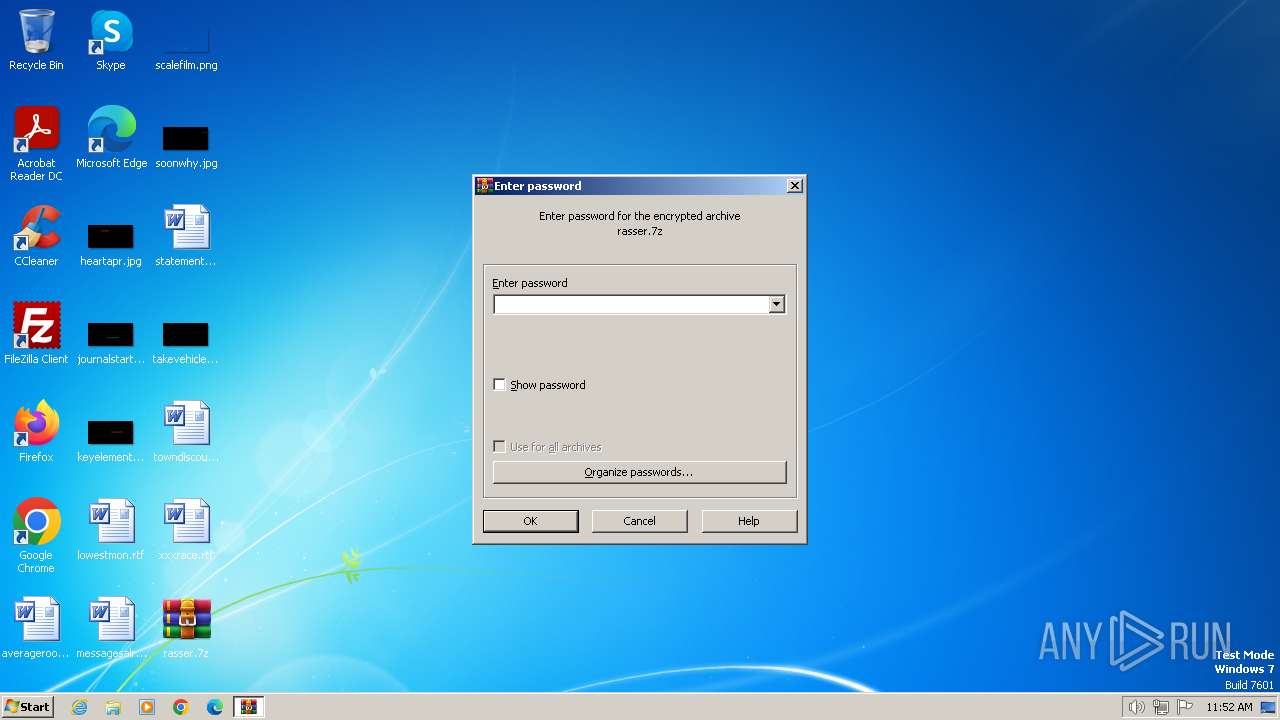Screen dimensions: 1280x720
Task: Select the messagesal Word document icon
Action: 111,628
